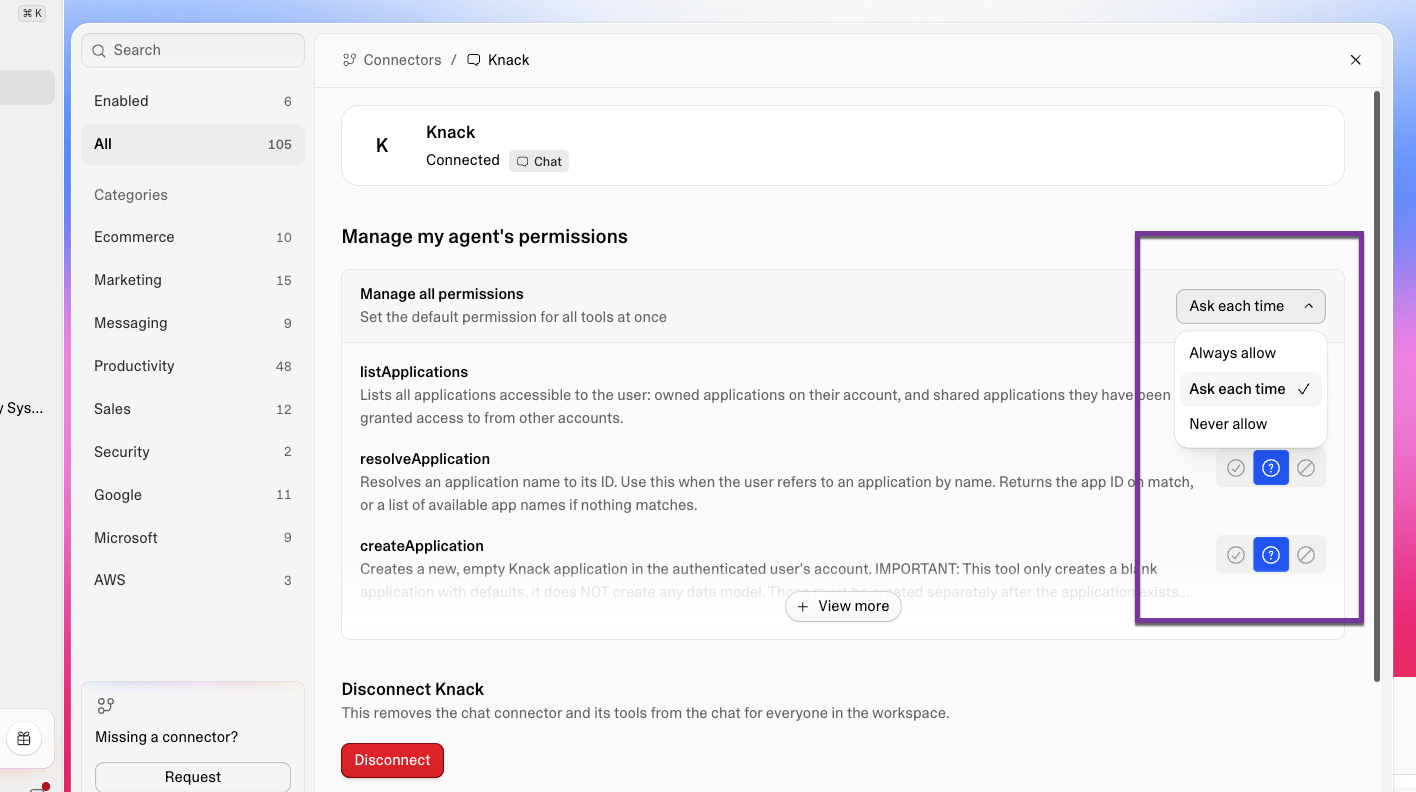Open the Productivity category
Viewport: 1416px width, 792px height.
193,366
